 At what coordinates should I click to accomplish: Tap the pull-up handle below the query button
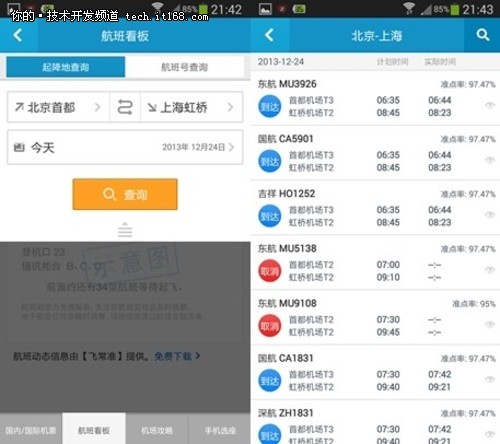pyautogui.click(x=125, y=230)
